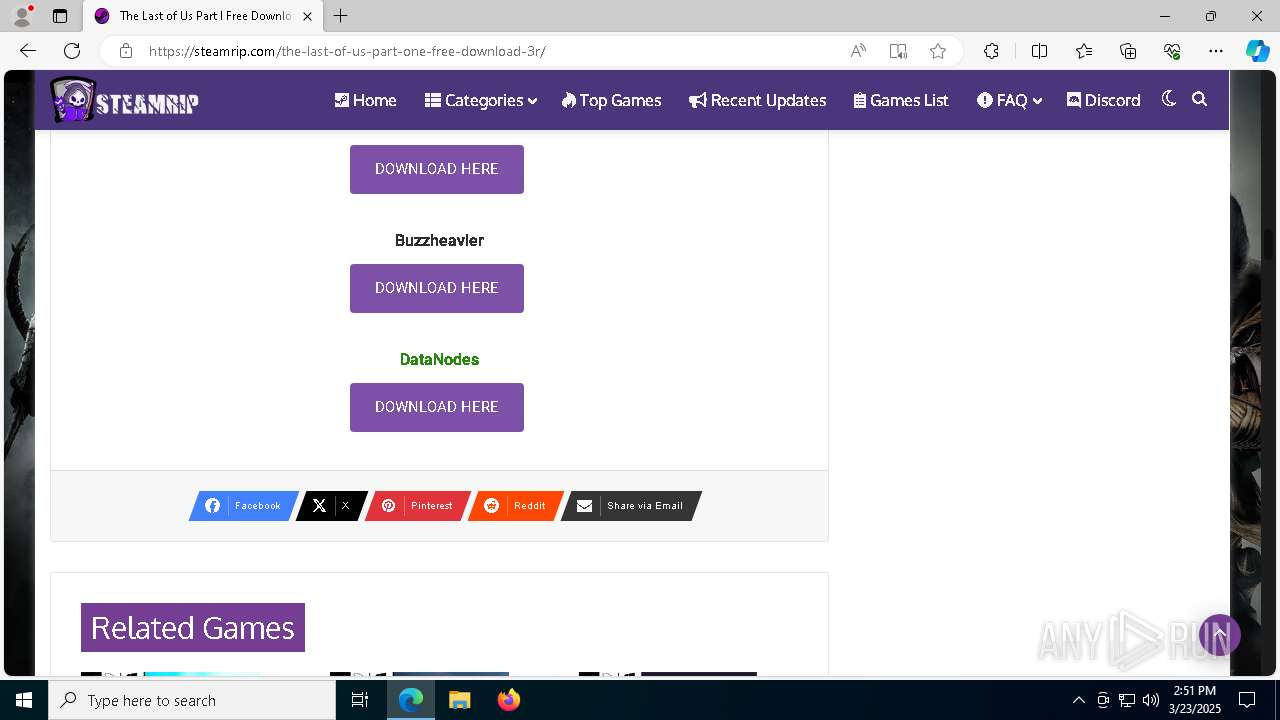Viewport: 1280px width, 720px height.
Task: Open the Favorites list
Action: pos(1084,51)
